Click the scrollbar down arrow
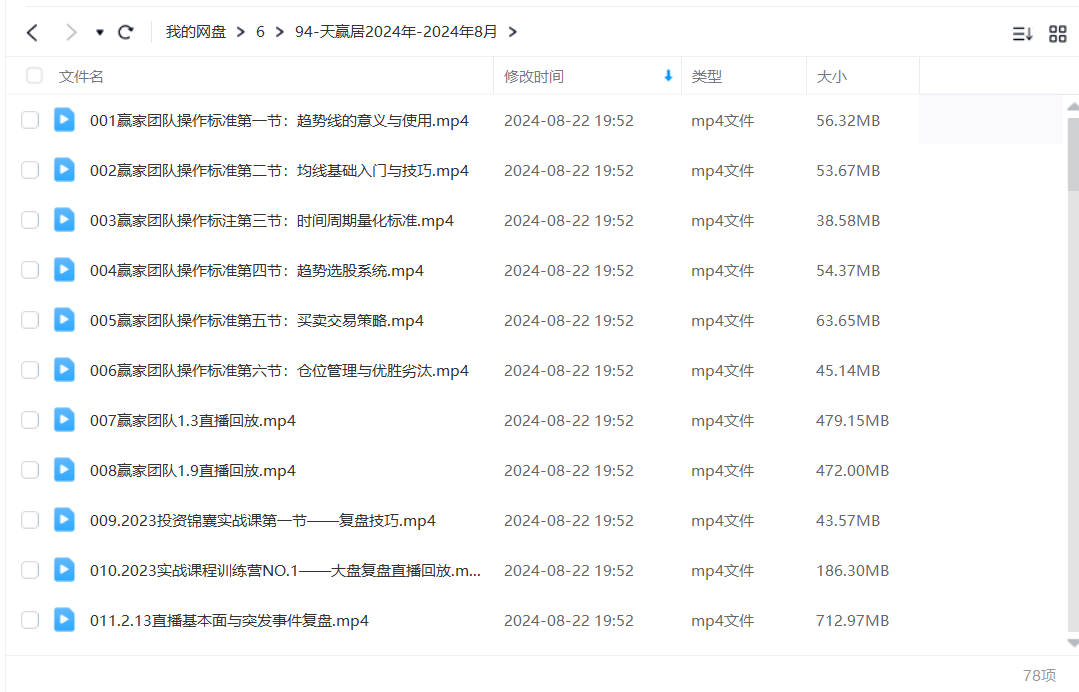This screenshot has height=692, width=1079. 1073,643
